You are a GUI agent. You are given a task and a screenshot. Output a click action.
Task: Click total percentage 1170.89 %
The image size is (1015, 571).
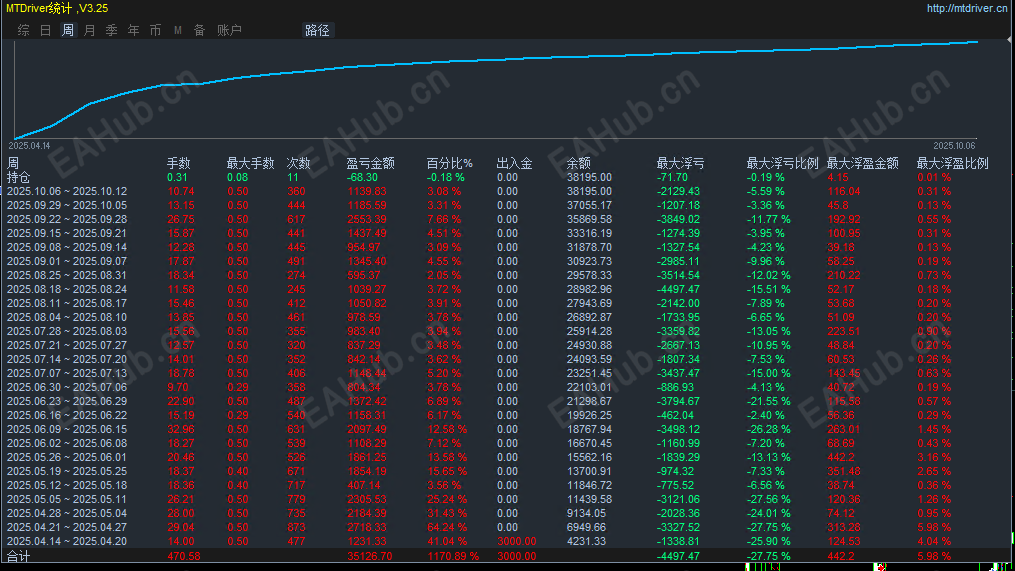(x=453, y=556)
